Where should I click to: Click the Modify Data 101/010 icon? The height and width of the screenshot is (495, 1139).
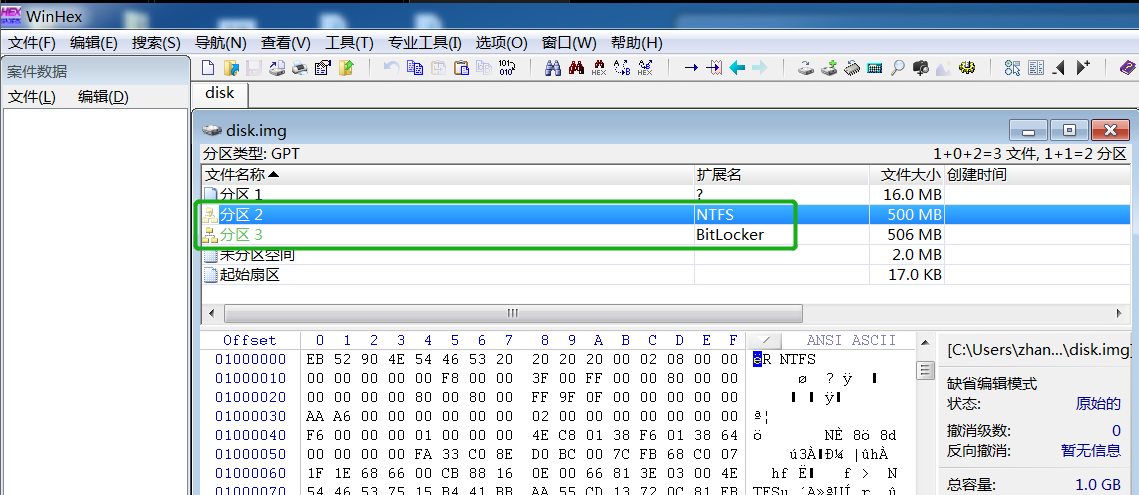coord(506,68)
